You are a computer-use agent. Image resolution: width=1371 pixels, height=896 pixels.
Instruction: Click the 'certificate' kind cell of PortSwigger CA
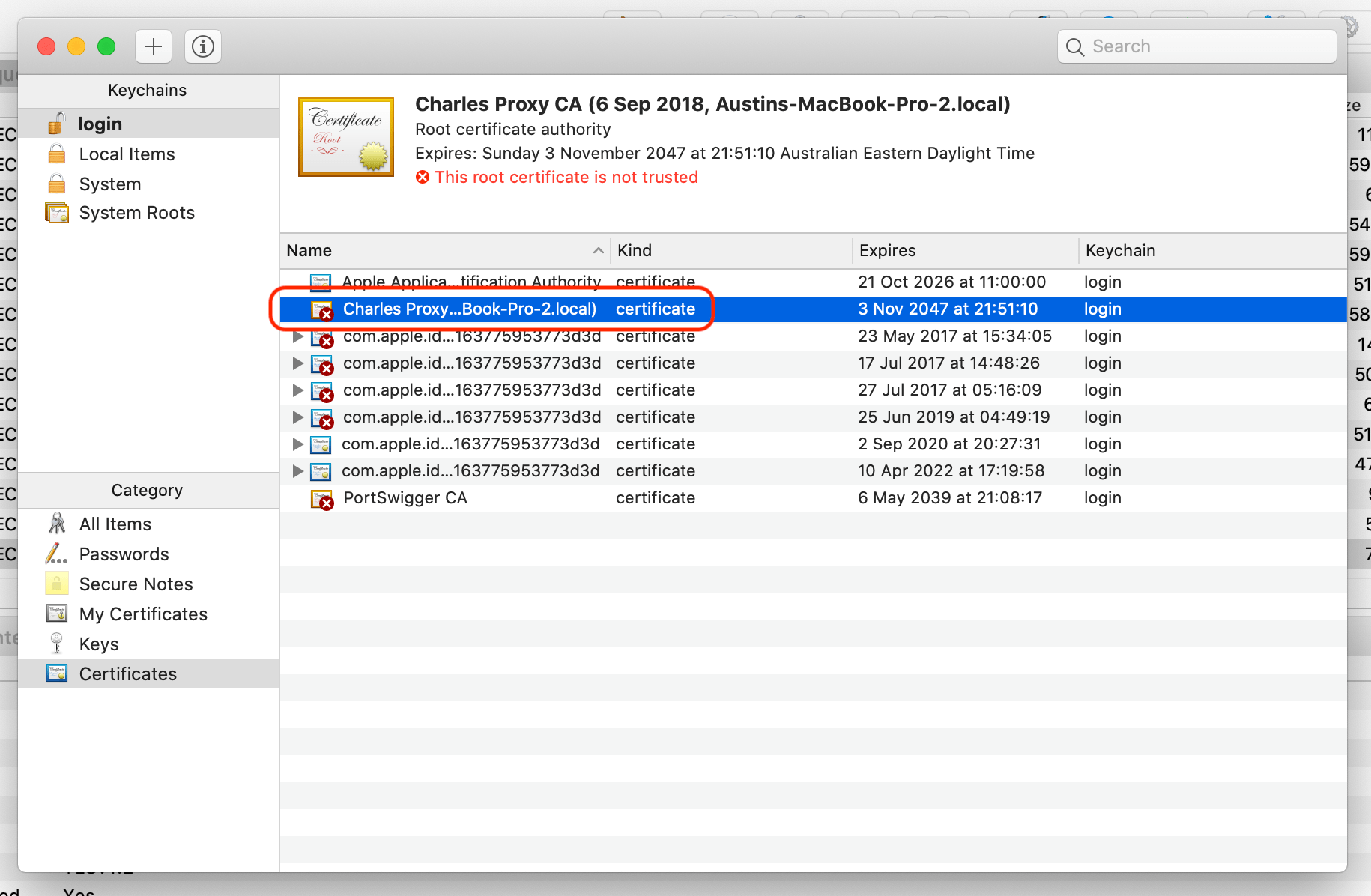pos(656,498)
